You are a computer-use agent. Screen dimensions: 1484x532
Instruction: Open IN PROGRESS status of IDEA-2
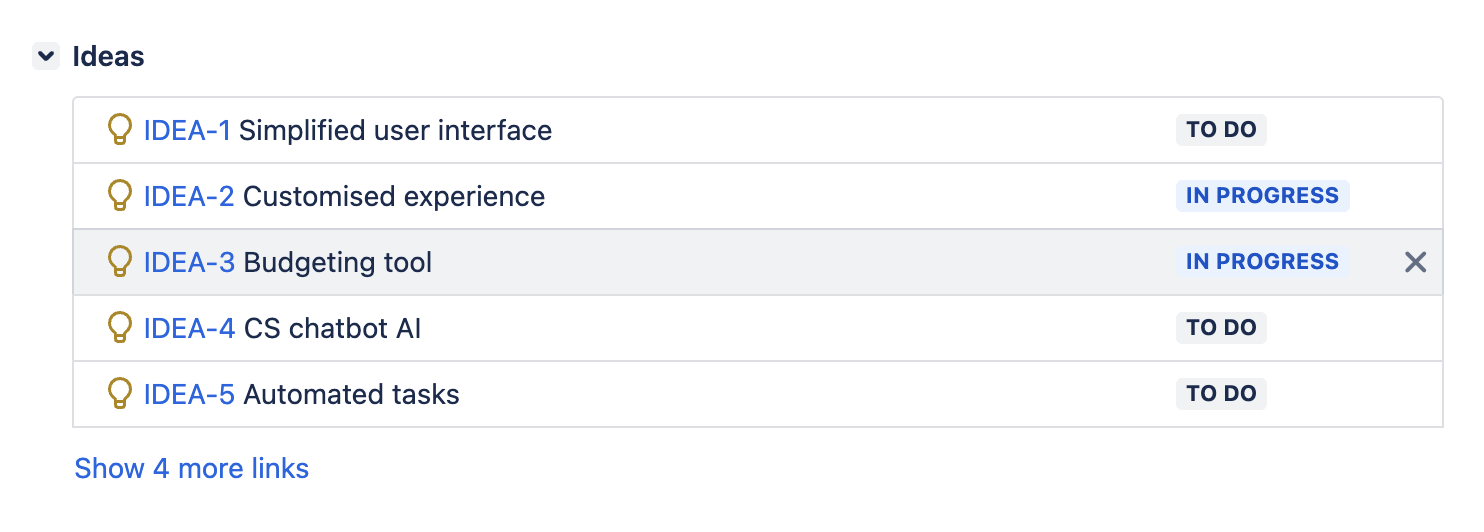[1262, 196]
